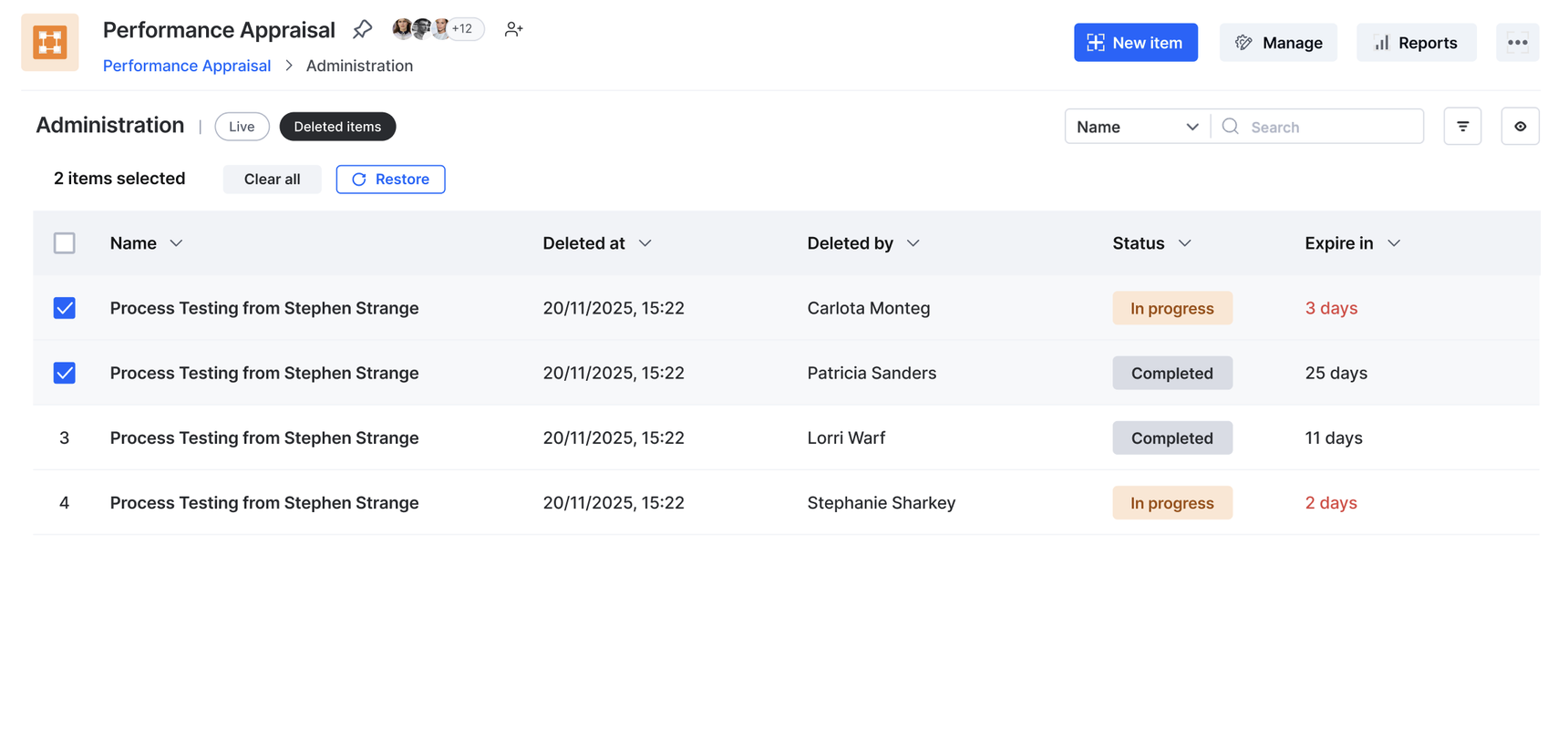Click In progress status for Stephanie Sharkey
Screen dimensions: 1568x730
(x=1172, y=503)
